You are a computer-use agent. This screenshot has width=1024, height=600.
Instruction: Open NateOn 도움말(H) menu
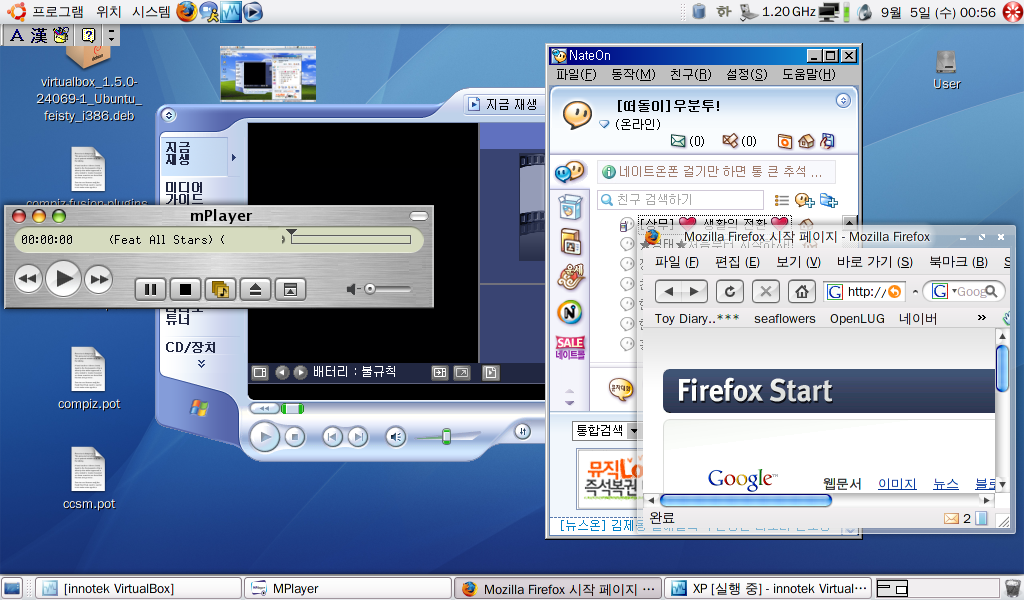808,74
